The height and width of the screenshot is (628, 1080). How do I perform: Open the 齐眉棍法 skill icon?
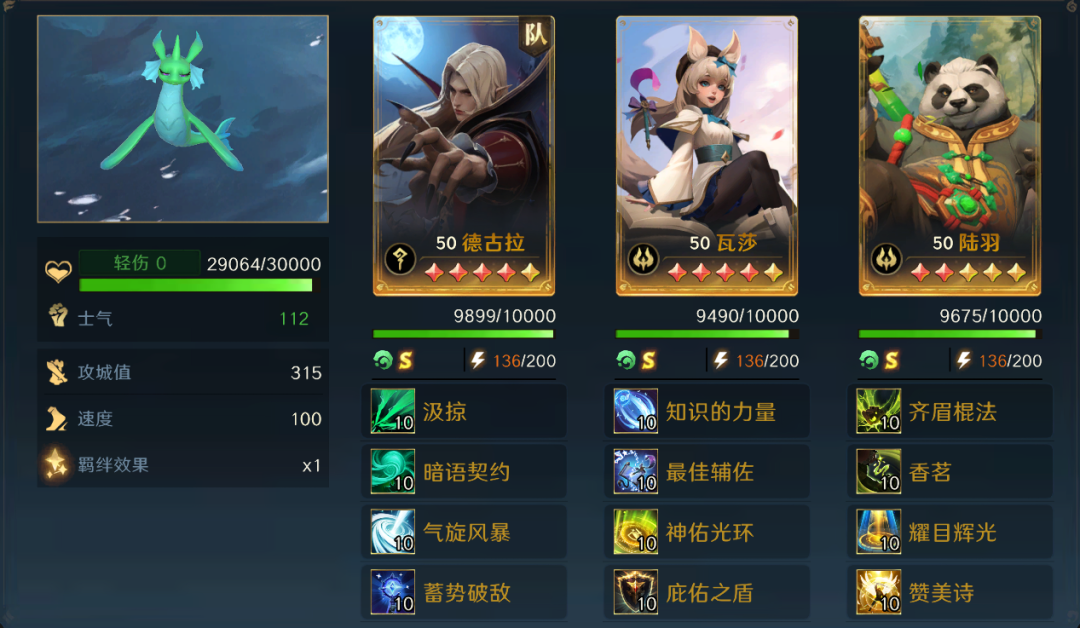(878, 411)
